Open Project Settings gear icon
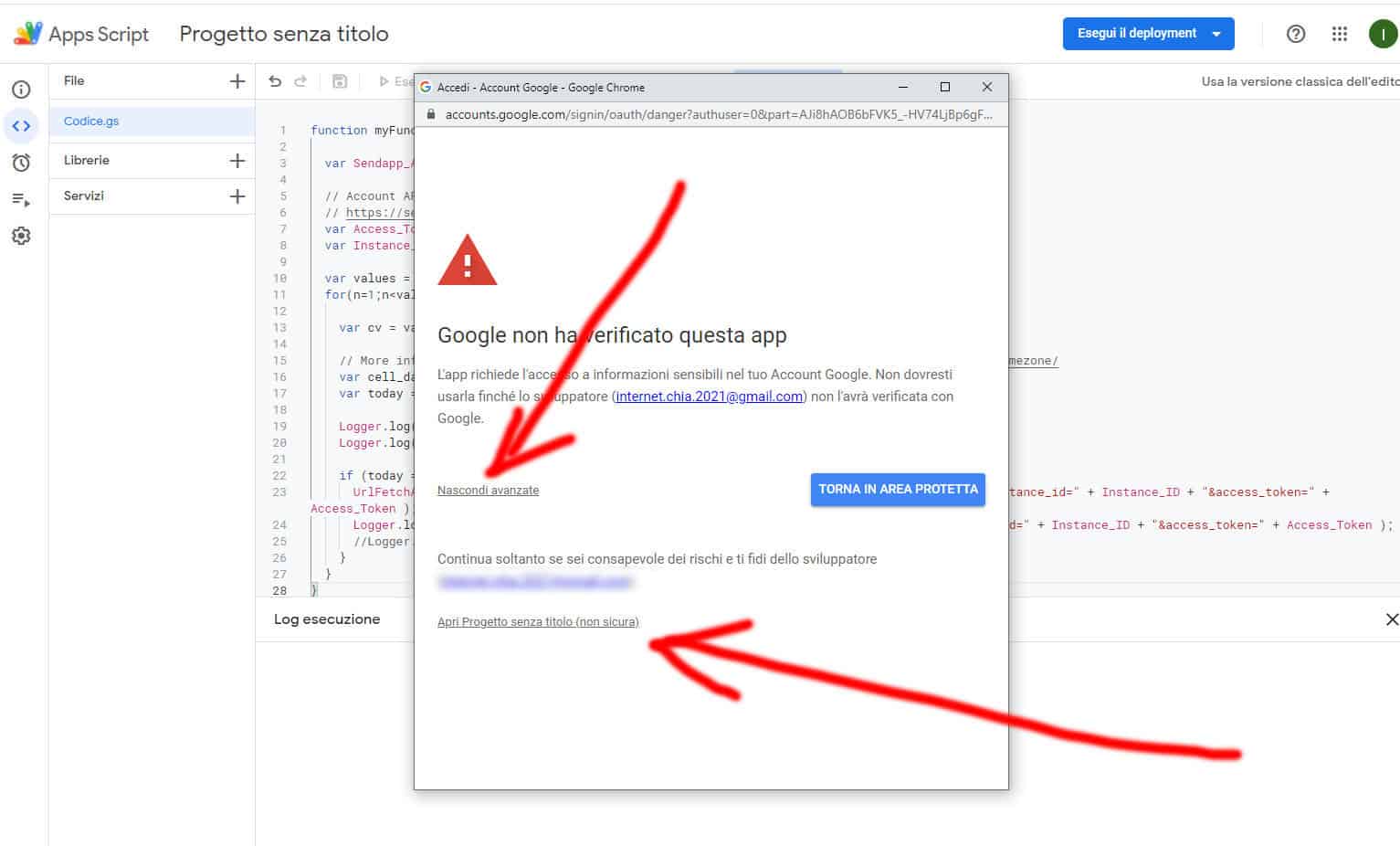This screenshot has height=846, width=1400. pos(21,236)
